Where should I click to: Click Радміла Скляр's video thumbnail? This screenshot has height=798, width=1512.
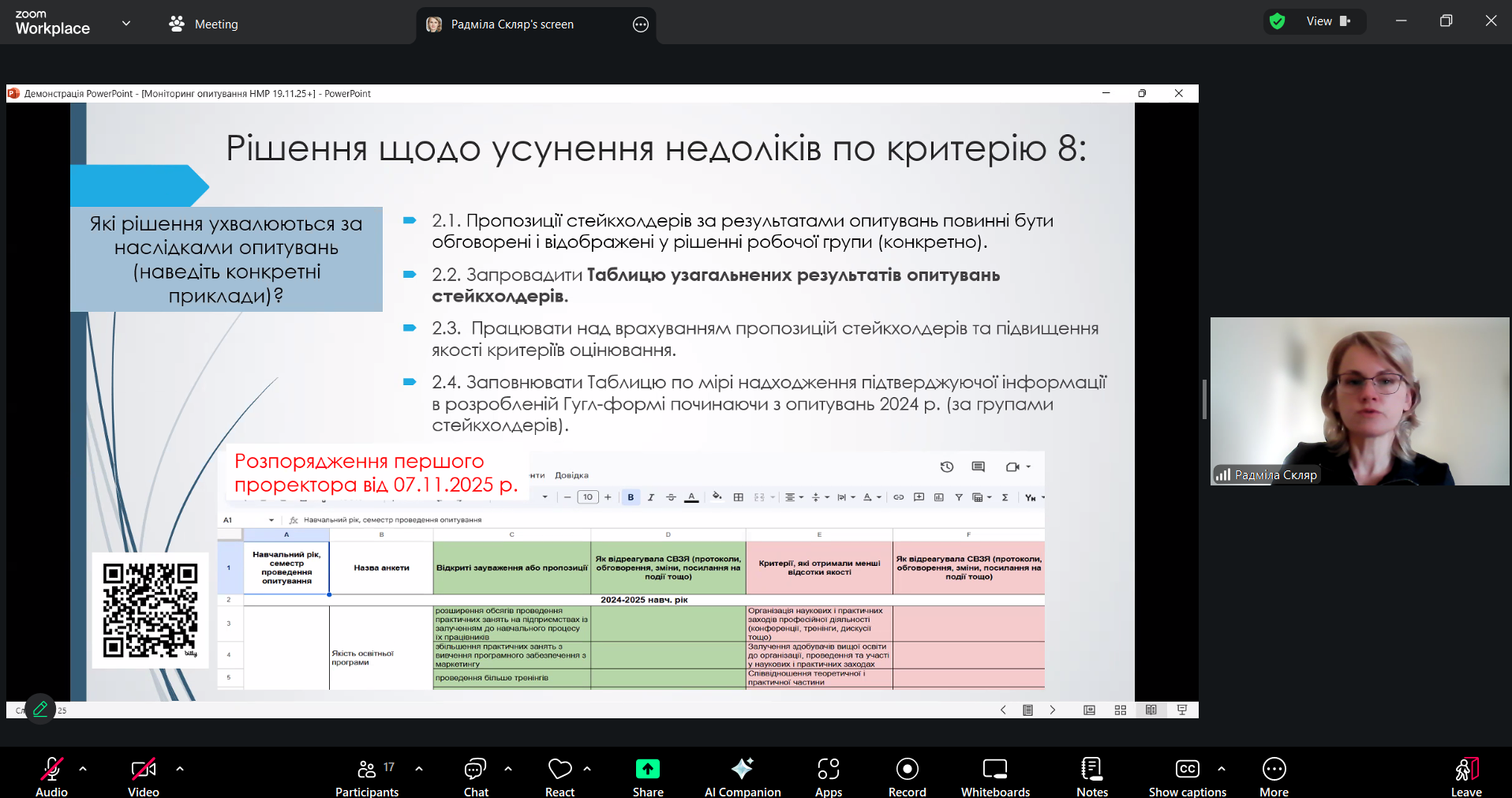coord(1359,401)
